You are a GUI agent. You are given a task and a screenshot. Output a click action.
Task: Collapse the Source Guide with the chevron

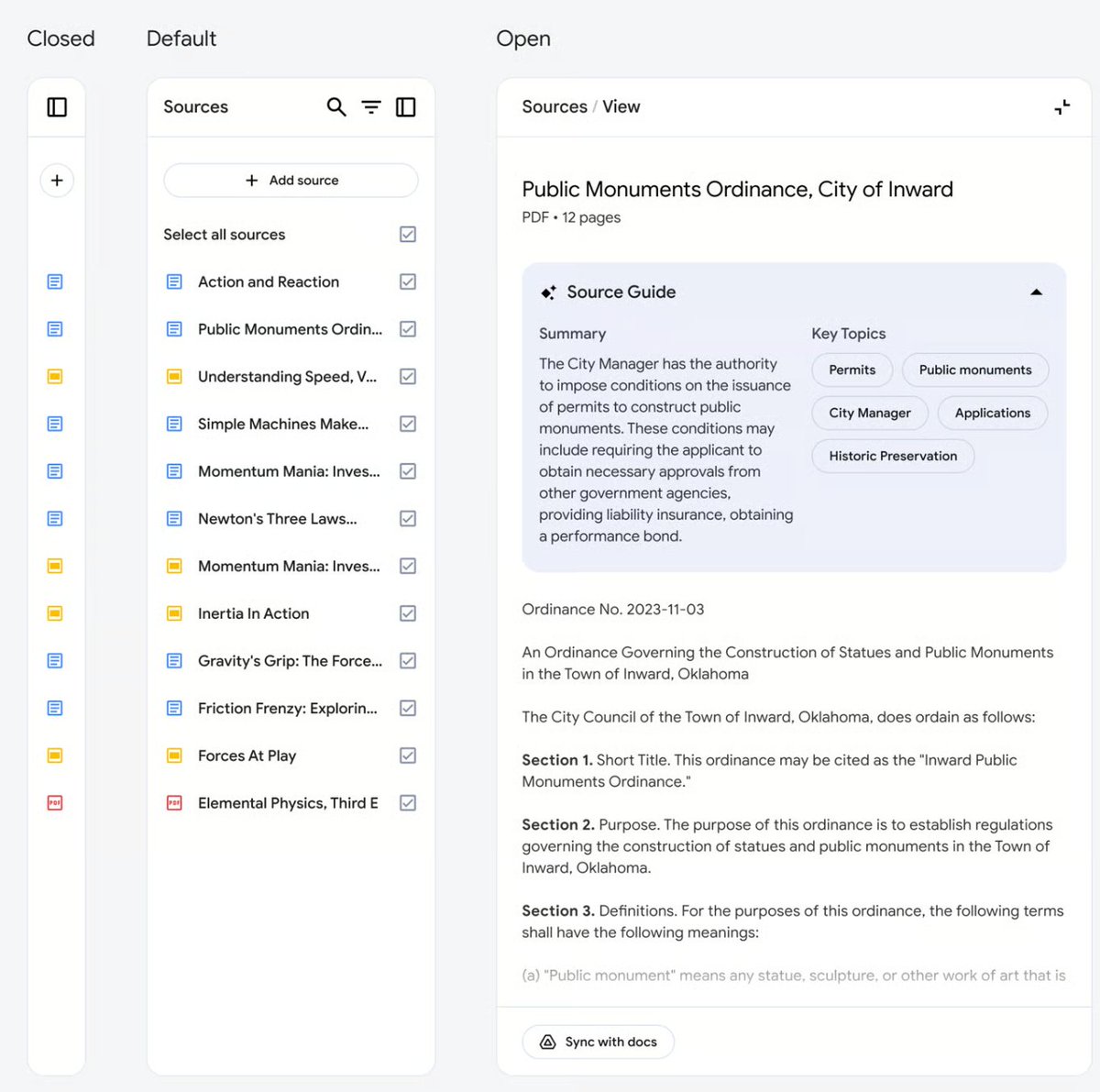point(1036,292)
